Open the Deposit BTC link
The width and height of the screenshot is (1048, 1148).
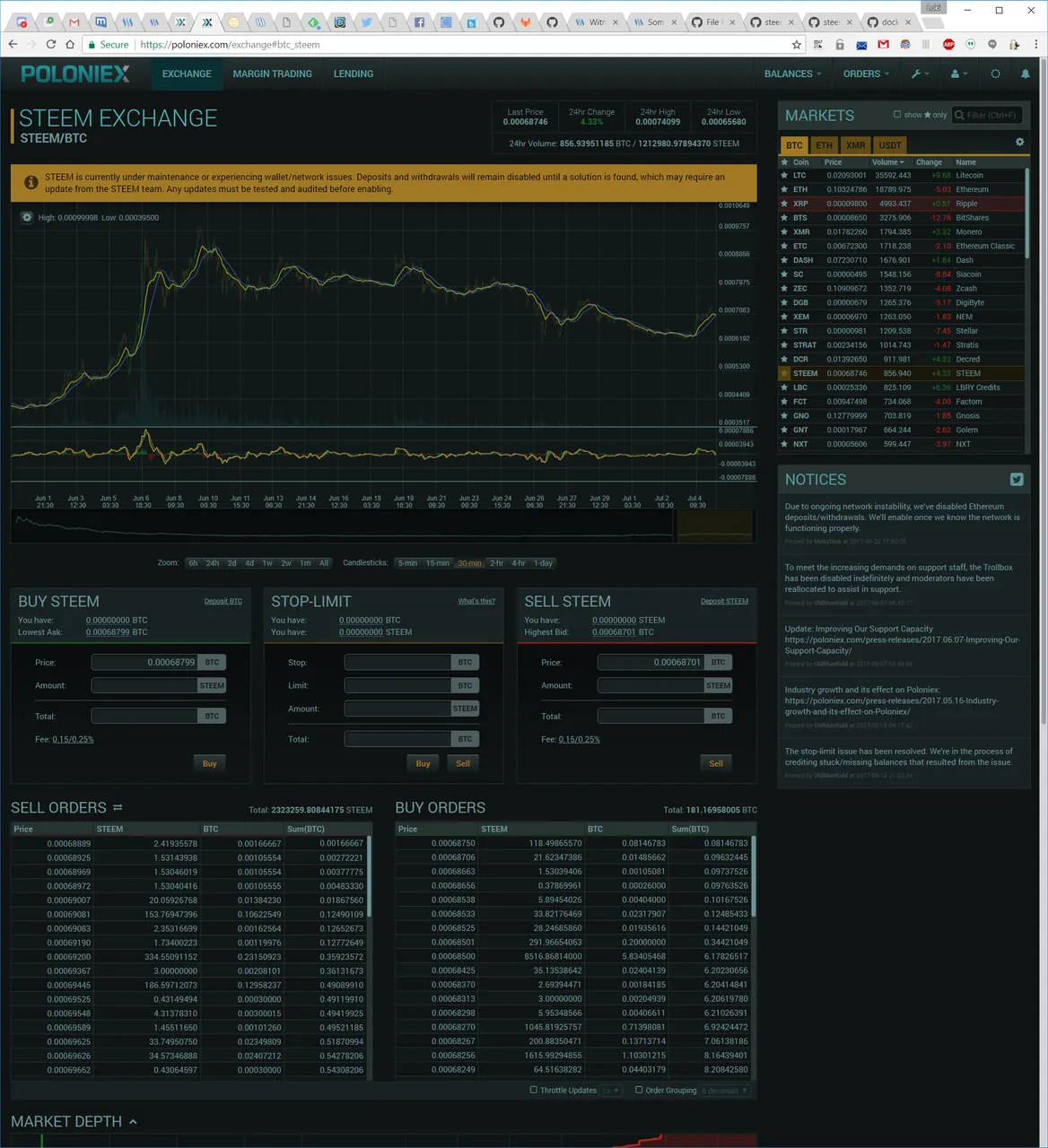[x=223, y=601]
